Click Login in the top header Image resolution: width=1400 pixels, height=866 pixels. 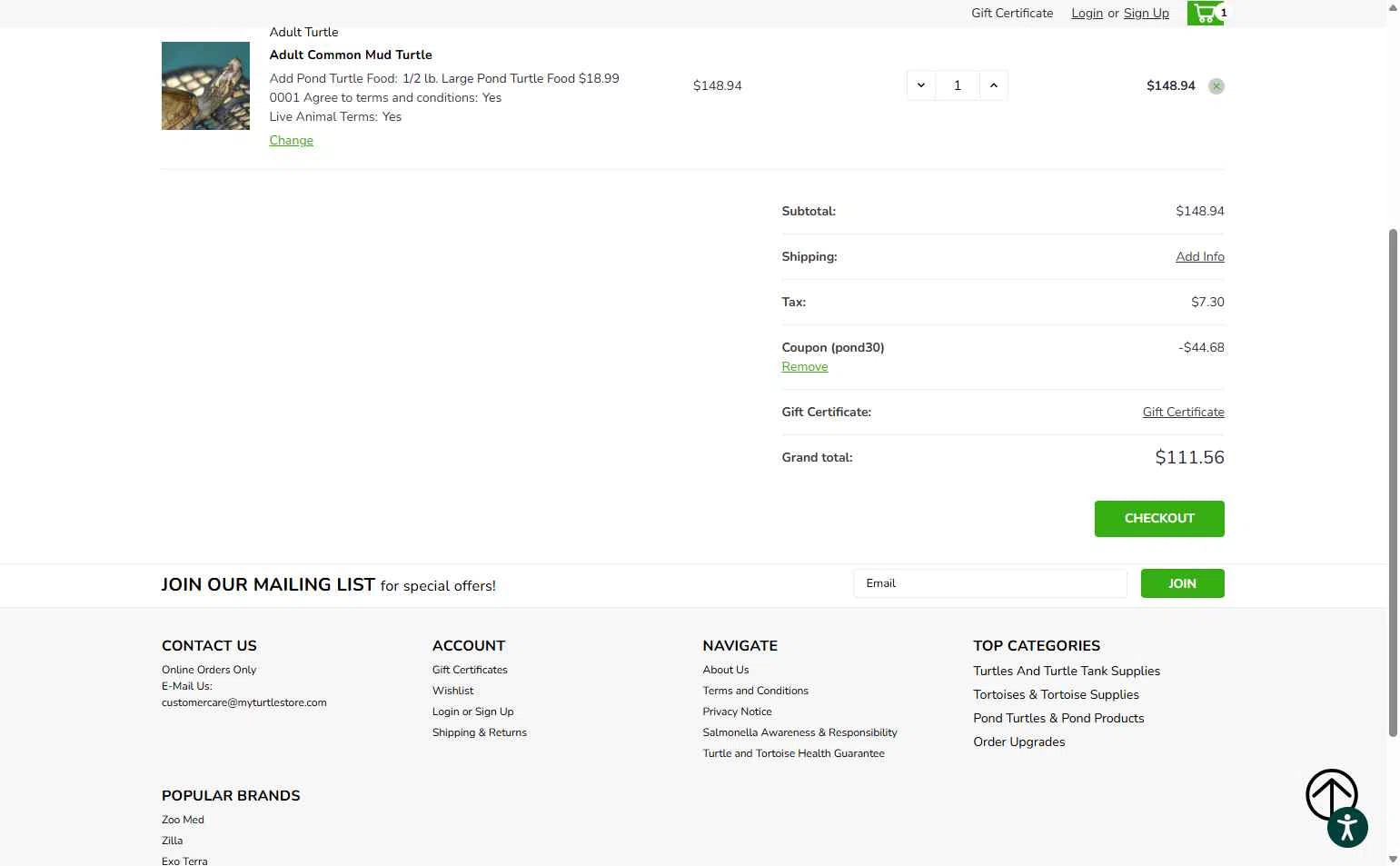[x=1087, y=13]
